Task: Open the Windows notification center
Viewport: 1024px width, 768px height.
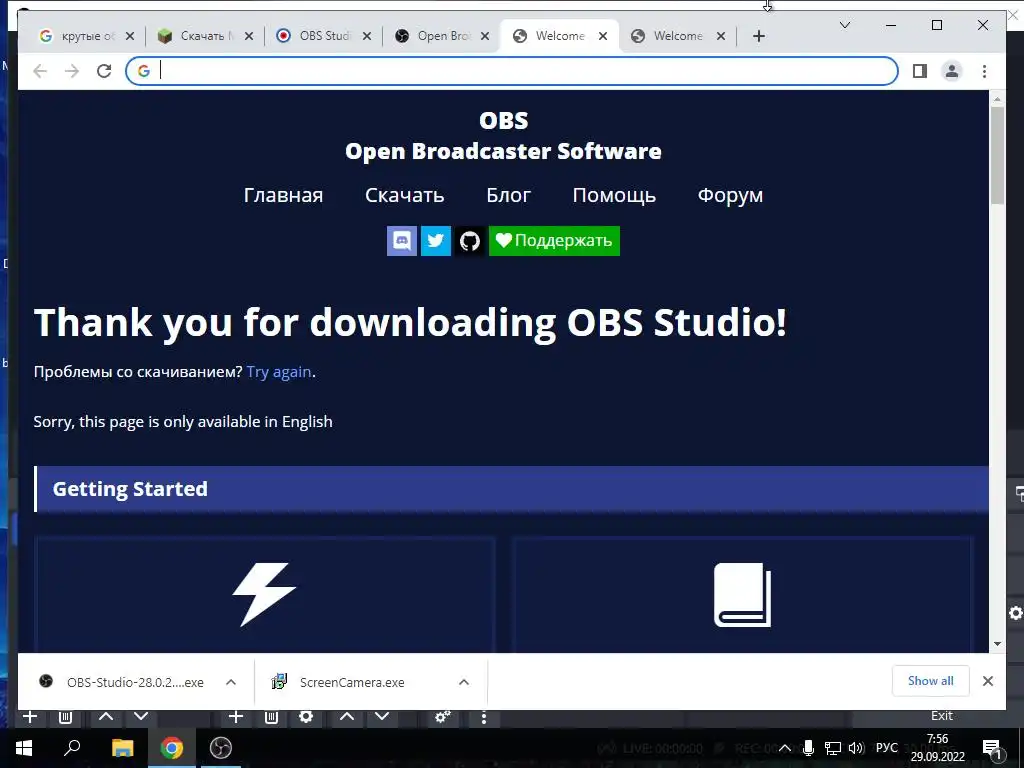Action: tap(992, 748)
